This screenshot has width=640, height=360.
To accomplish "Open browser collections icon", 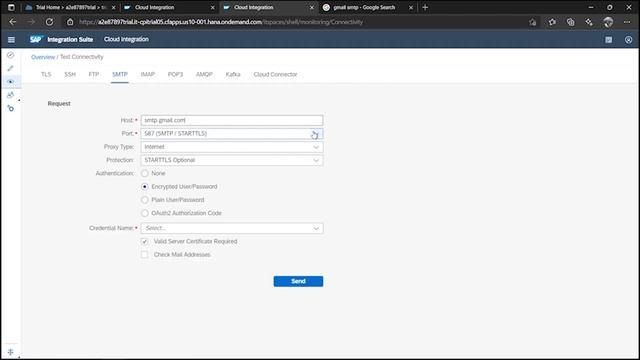I will pyautogui.click(x=571, y=22).
